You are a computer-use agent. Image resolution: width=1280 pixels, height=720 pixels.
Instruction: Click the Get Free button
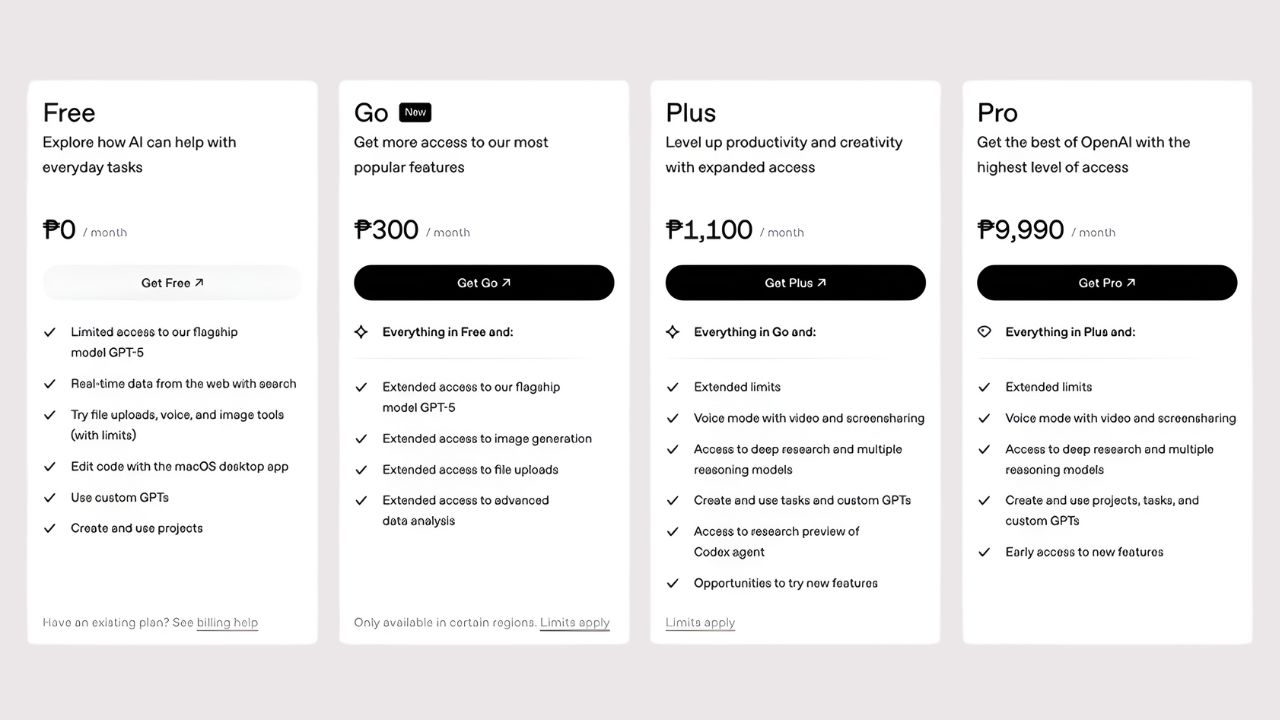172,283
